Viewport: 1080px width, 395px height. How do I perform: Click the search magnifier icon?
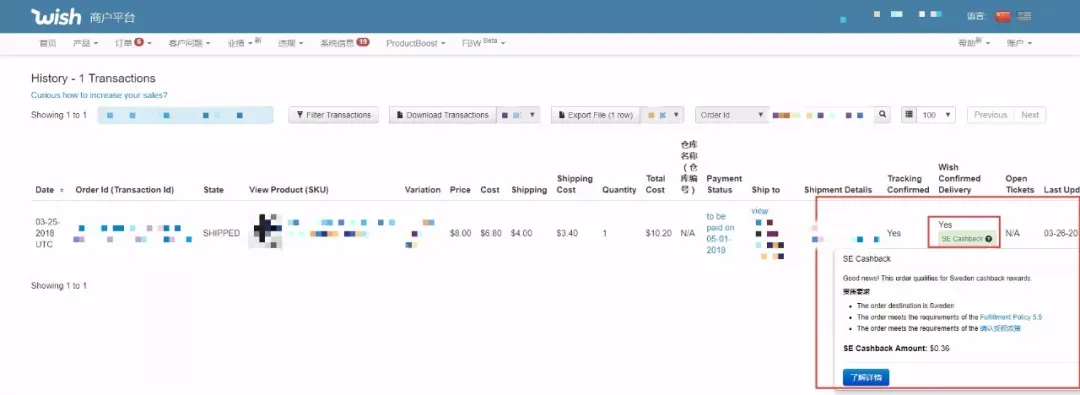tap(882, 115)
